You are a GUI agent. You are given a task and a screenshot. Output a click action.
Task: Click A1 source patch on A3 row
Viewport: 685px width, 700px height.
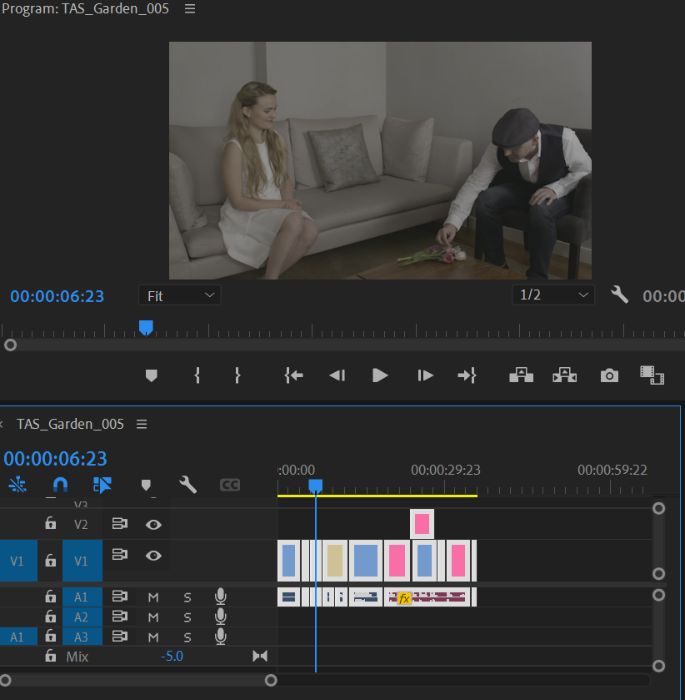18,637
